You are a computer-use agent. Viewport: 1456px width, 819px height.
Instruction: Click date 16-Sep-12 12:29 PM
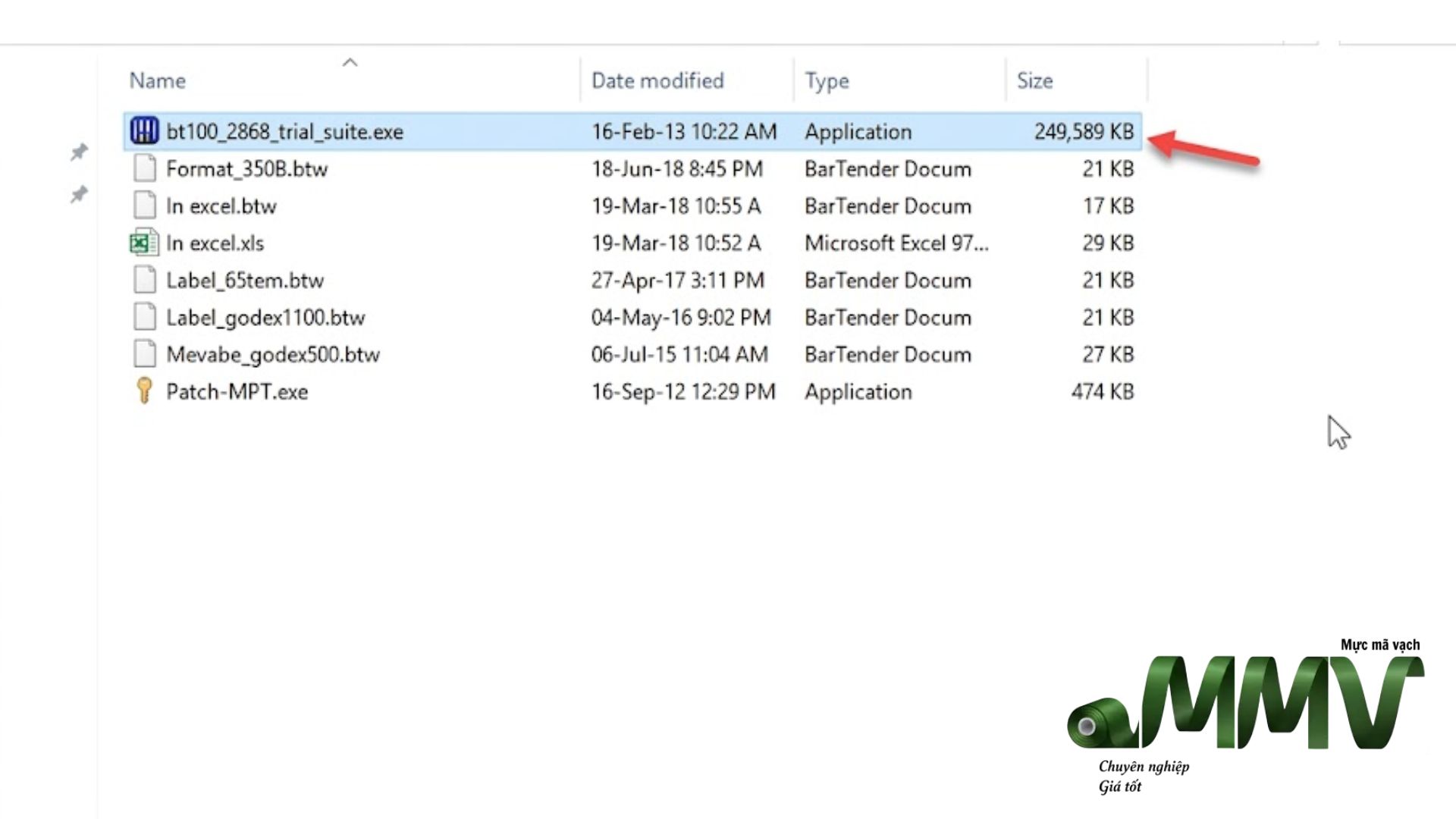click(x=683, y=391)
